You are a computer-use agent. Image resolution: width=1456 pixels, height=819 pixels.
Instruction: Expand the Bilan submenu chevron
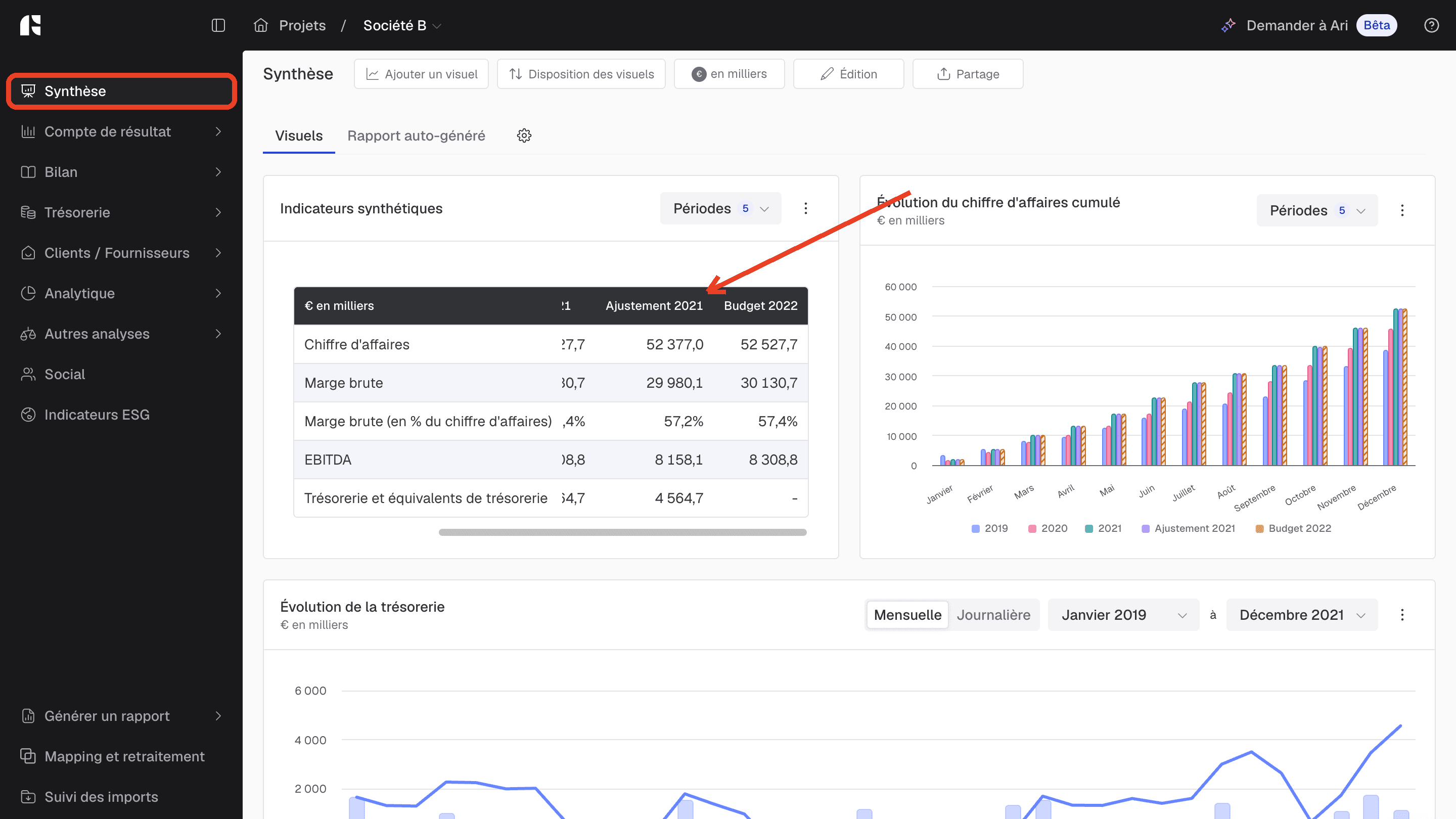click(218, 172)
